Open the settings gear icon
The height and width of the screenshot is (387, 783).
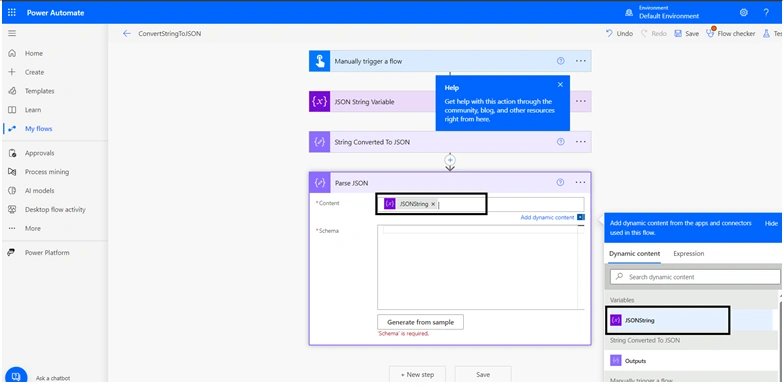pyautogui.click(x=744, y=13)
